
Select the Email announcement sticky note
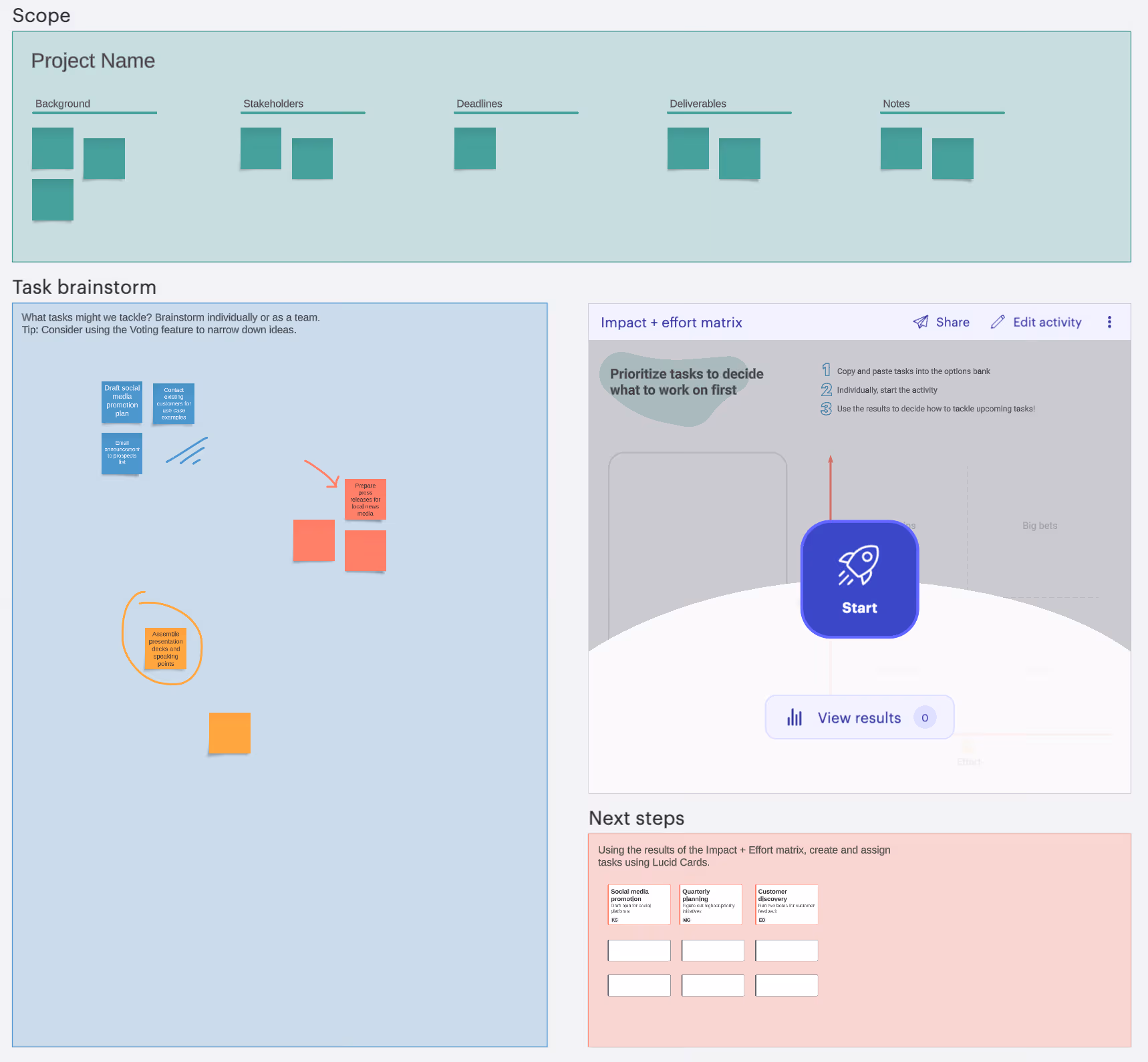pyautogui.click(x=122, y=454)
